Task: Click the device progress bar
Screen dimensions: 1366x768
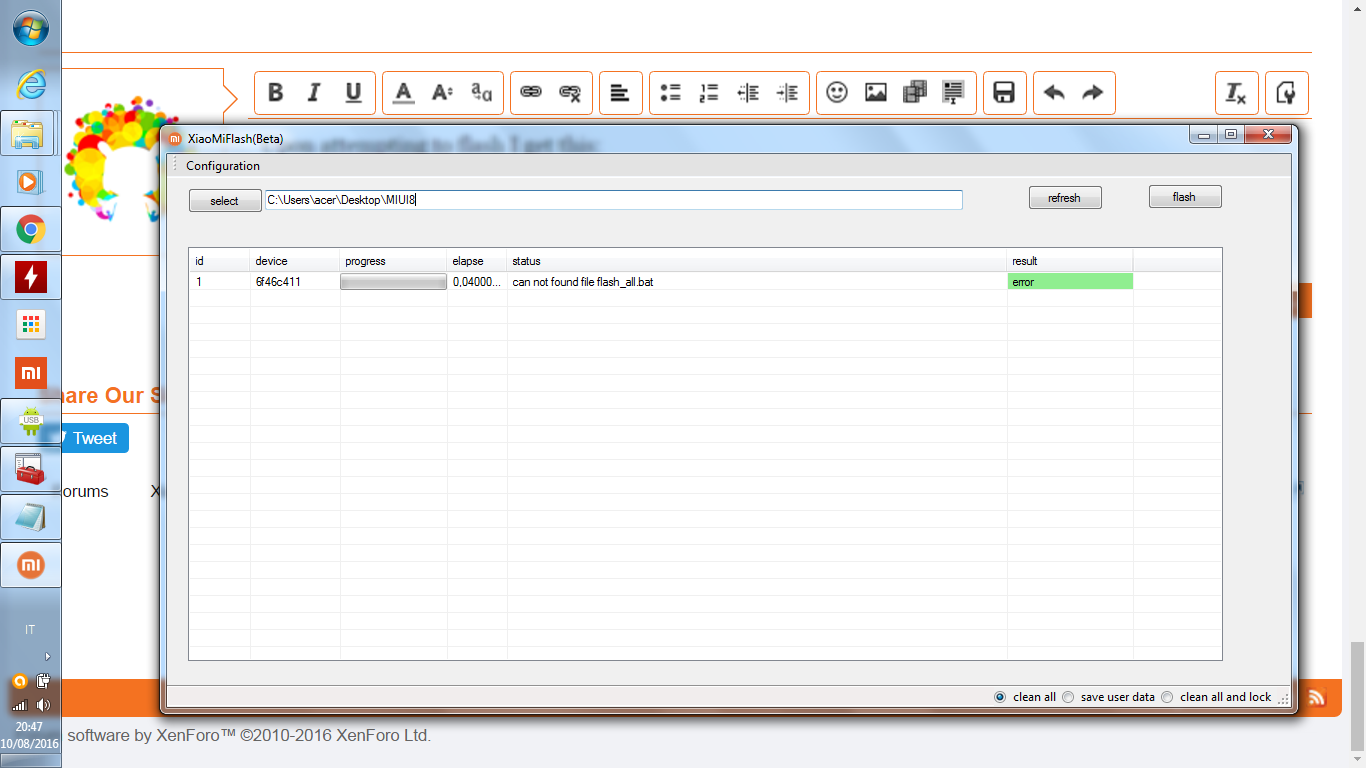Action: pos(393,282)
